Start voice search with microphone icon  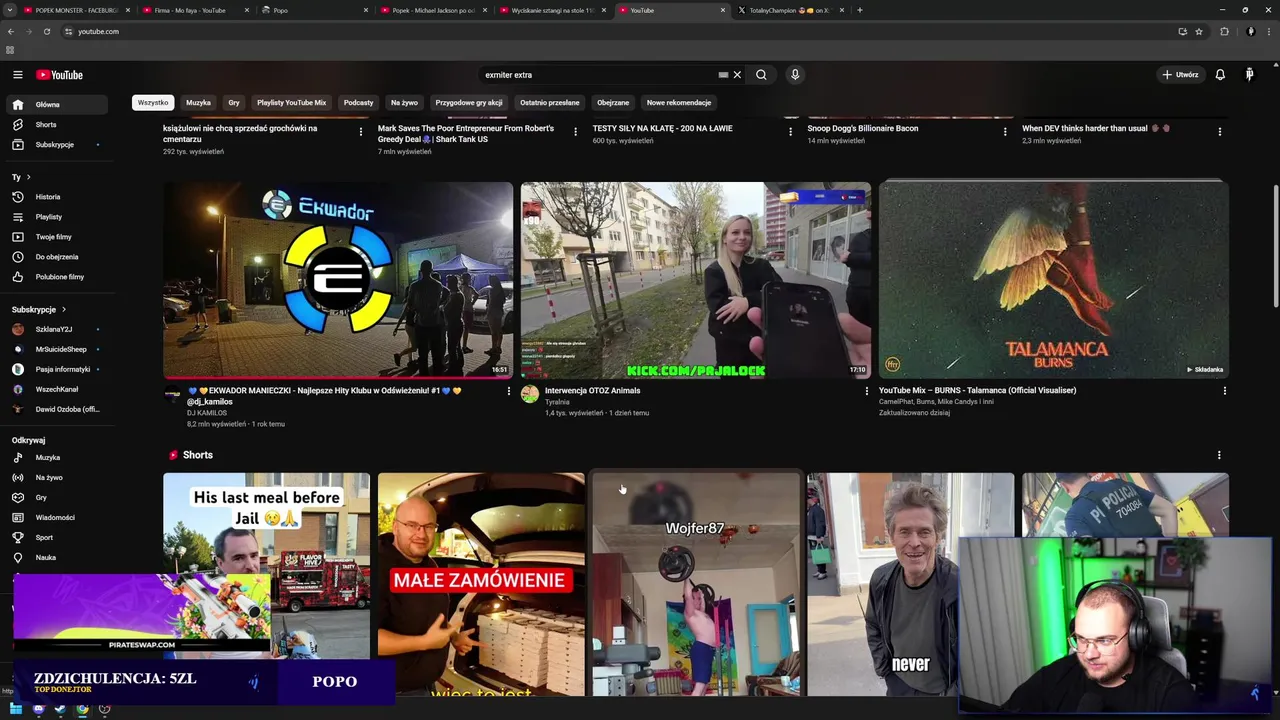tap(795, 75)
